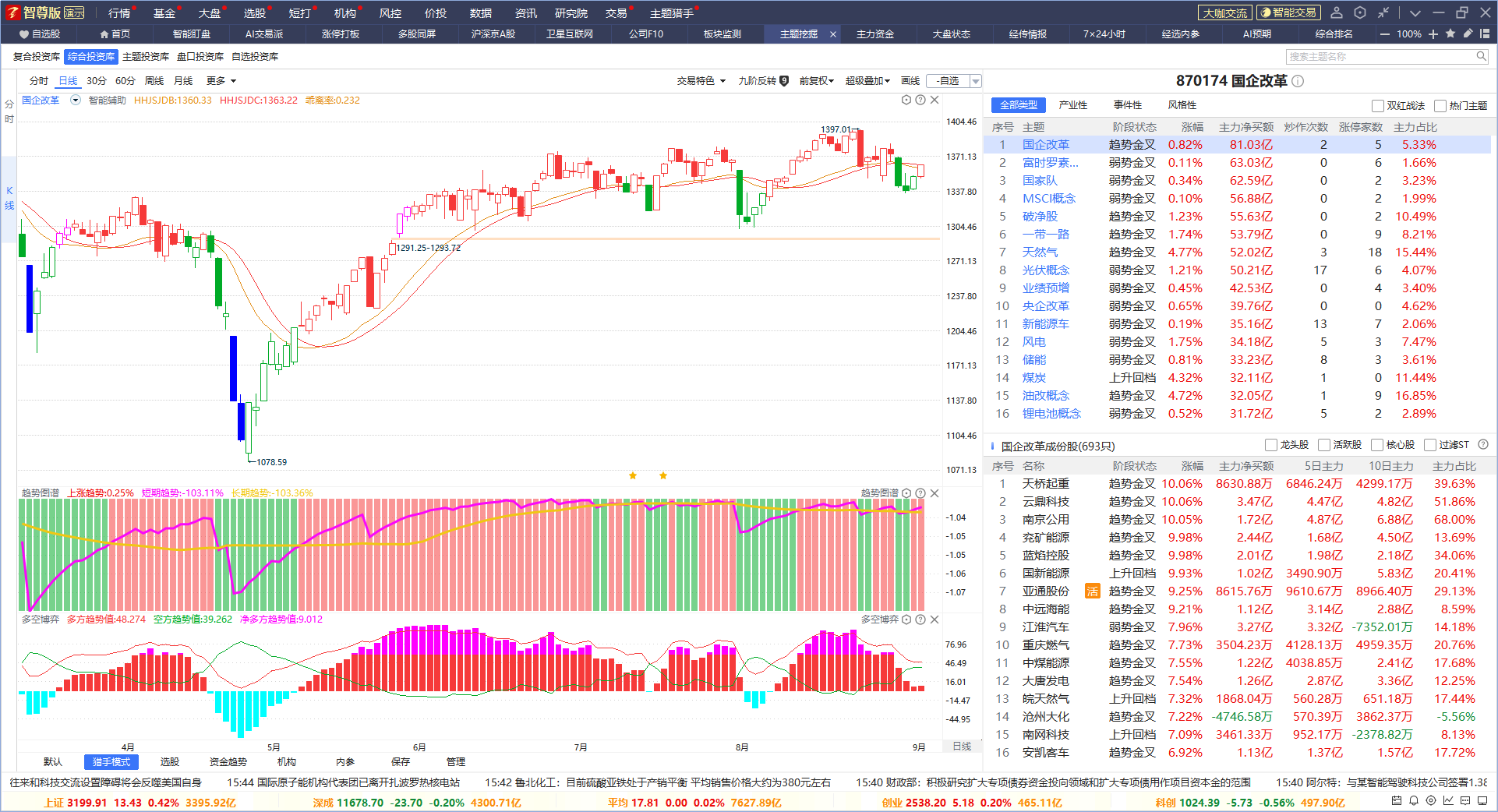1498x812 pixels.
Task: Open settings icon of the 趋势图谱 panel
Action: (x=906, y=493)
